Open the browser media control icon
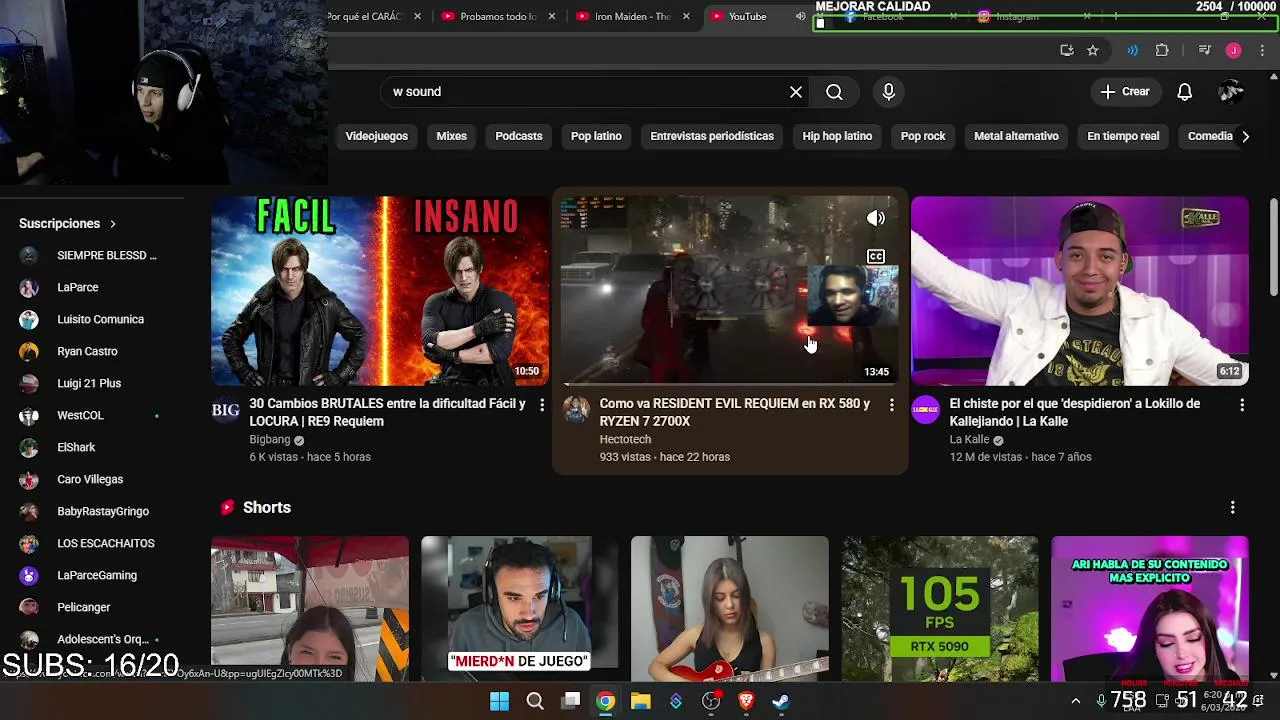This screenshot has height=720, width=1280. 1204,51
